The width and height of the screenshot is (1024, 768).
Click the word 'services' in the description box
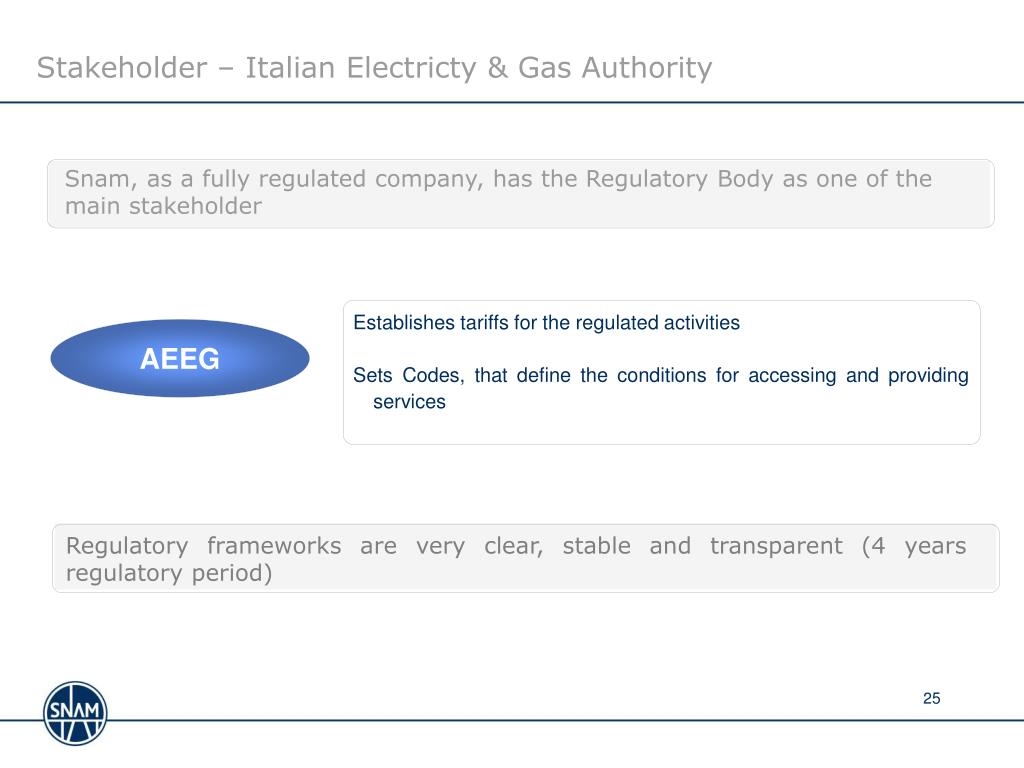(409, 402)
